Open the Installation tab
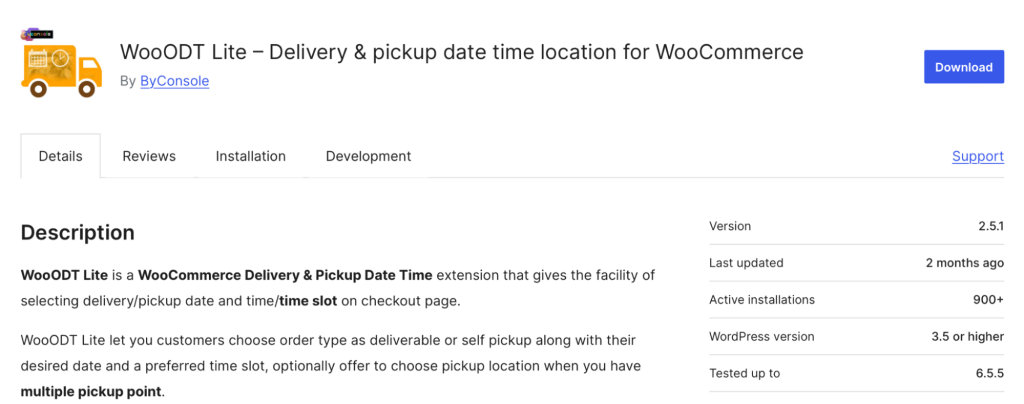The image size is (1024, 404). [x=251, y=156]
